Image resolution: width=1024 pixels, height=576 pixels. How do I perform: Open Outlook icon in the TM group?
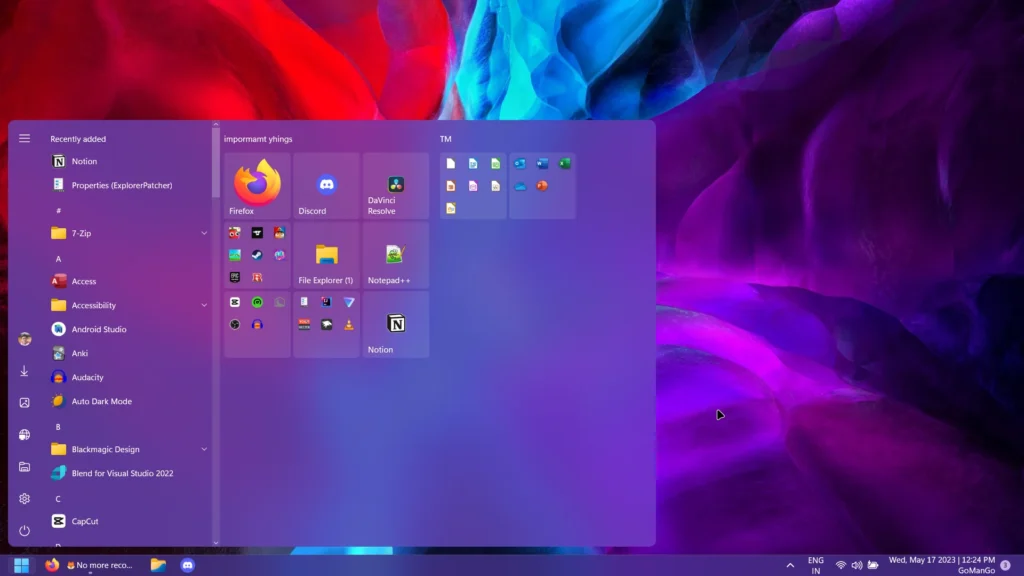click(x=520, y=164)
